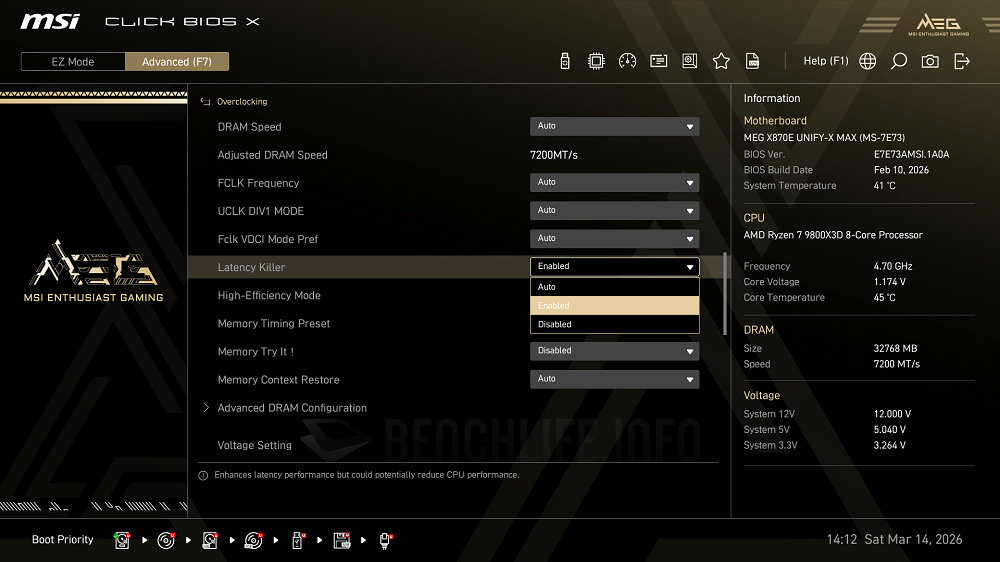The image size is (1000, 562).
Task: Select the Adjusted DRAM Speed 7200MT/s value
Action: [554, 155]
